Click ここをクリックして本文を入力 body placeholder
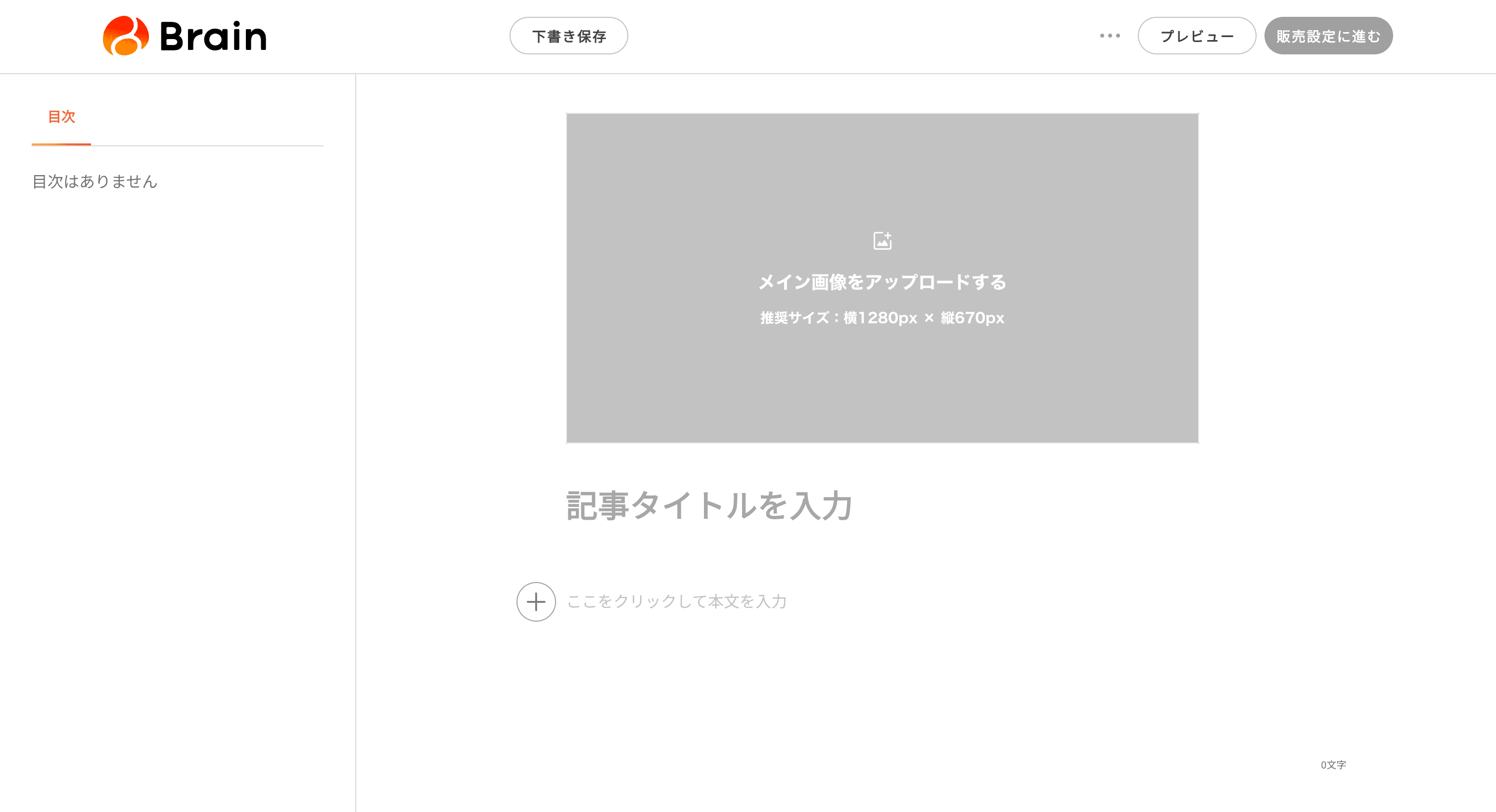The height and width of the screenshot is (812, 1496). point(677,601)
